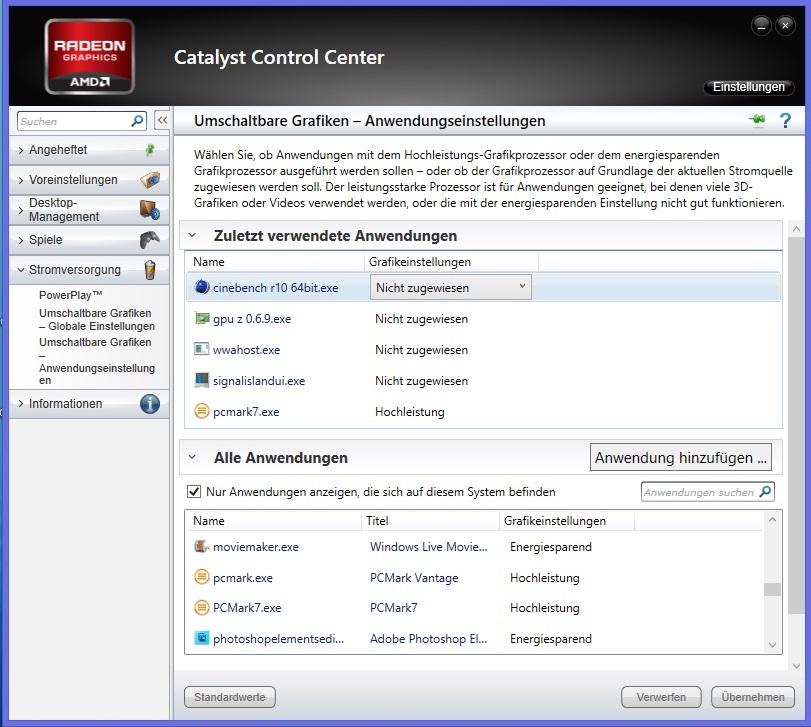
Task: Click main page scroll-down arrow
Action: click(x=797, y=665)
